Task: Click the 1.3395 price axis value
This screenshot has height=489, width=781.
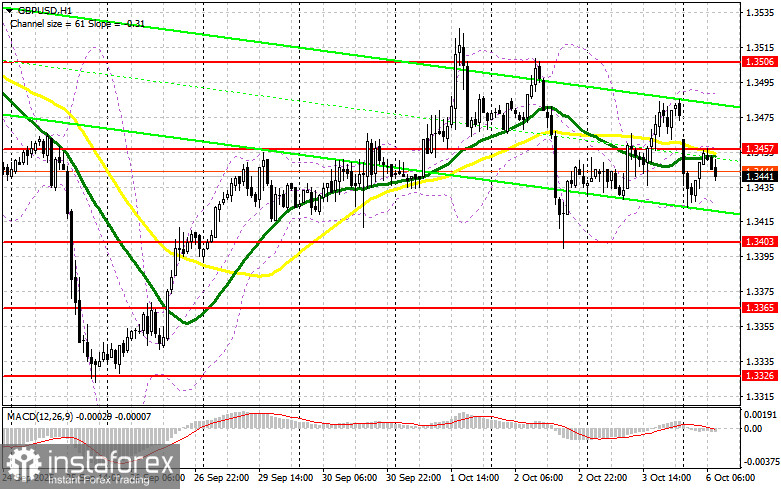Action: pos(760,256)
